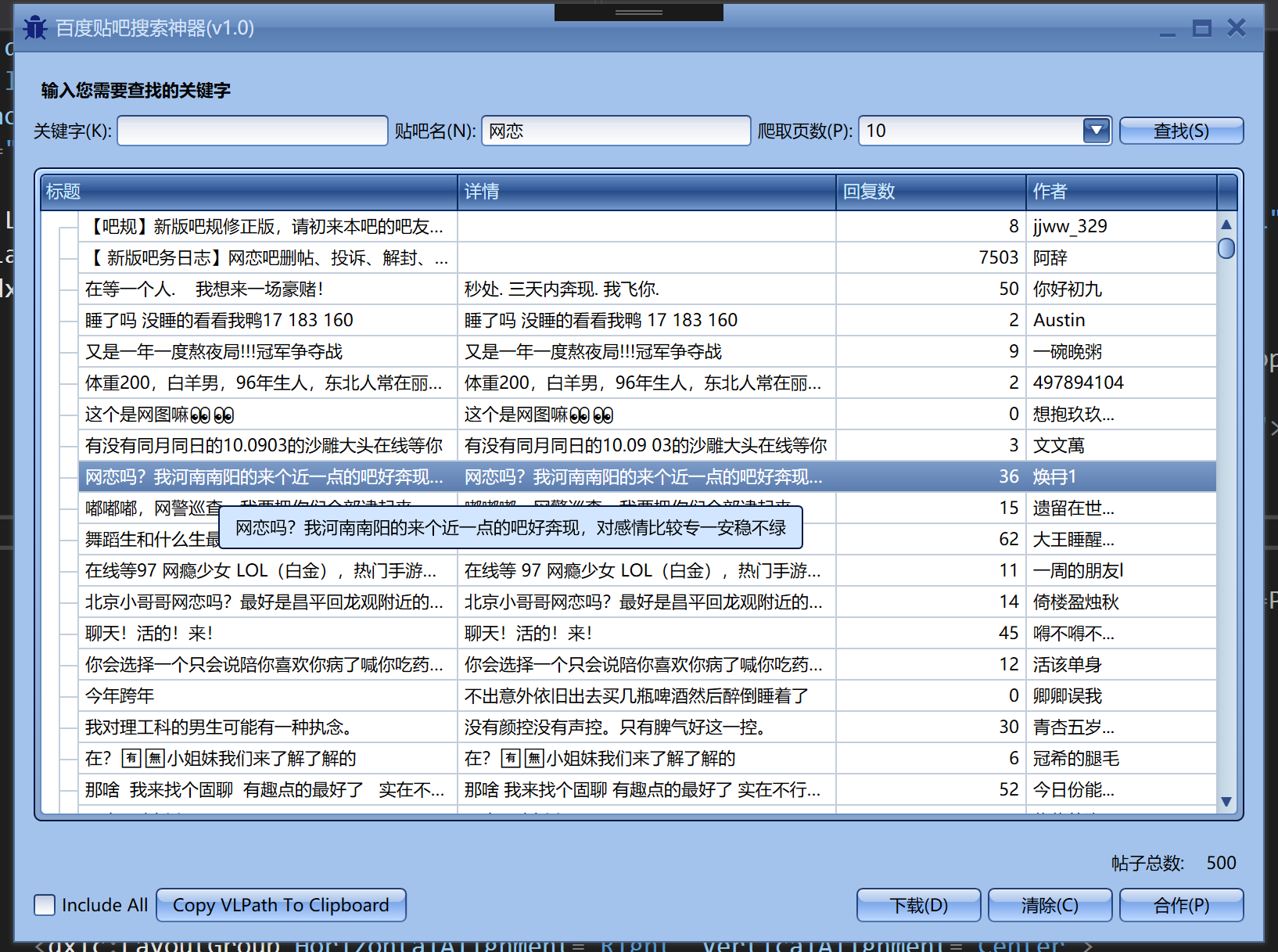Image resolution: width=1278 pixels, height=952 pixels.
Task: Click the 关键字 input field
Action: (x=253, y=131)
